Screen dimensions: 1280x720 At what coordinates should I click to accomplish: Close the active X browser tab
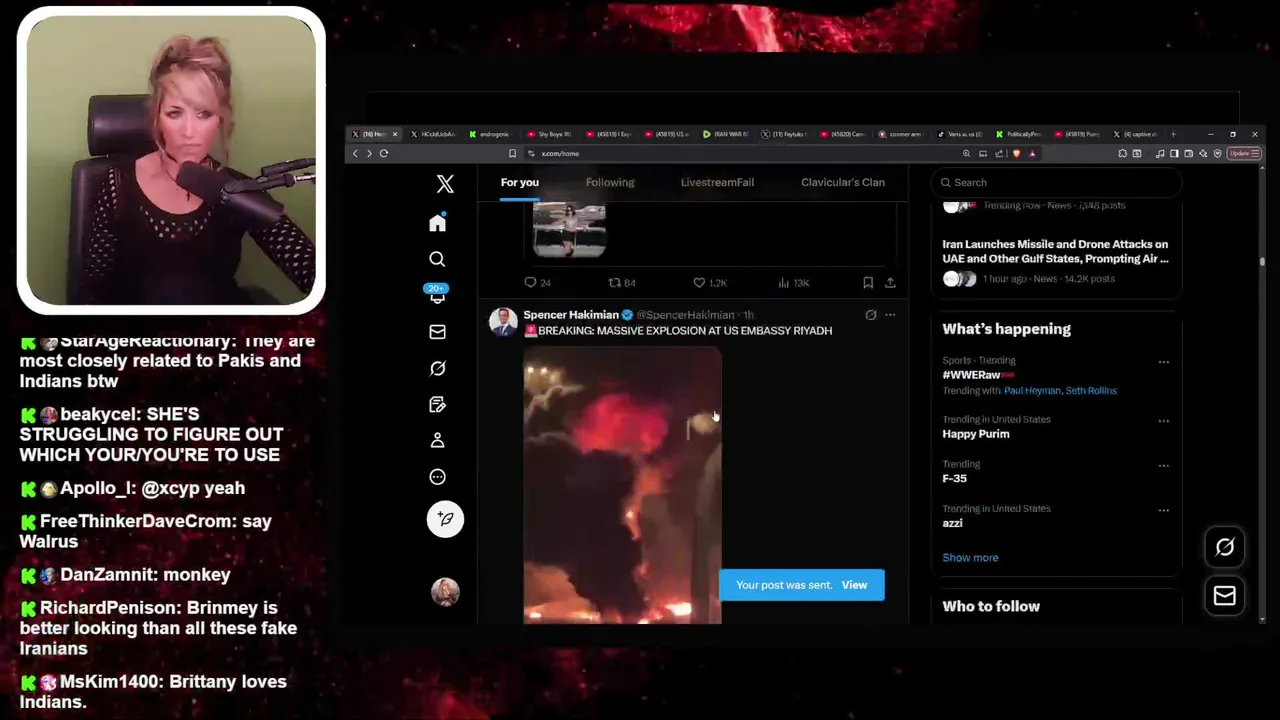pos(394,134)
